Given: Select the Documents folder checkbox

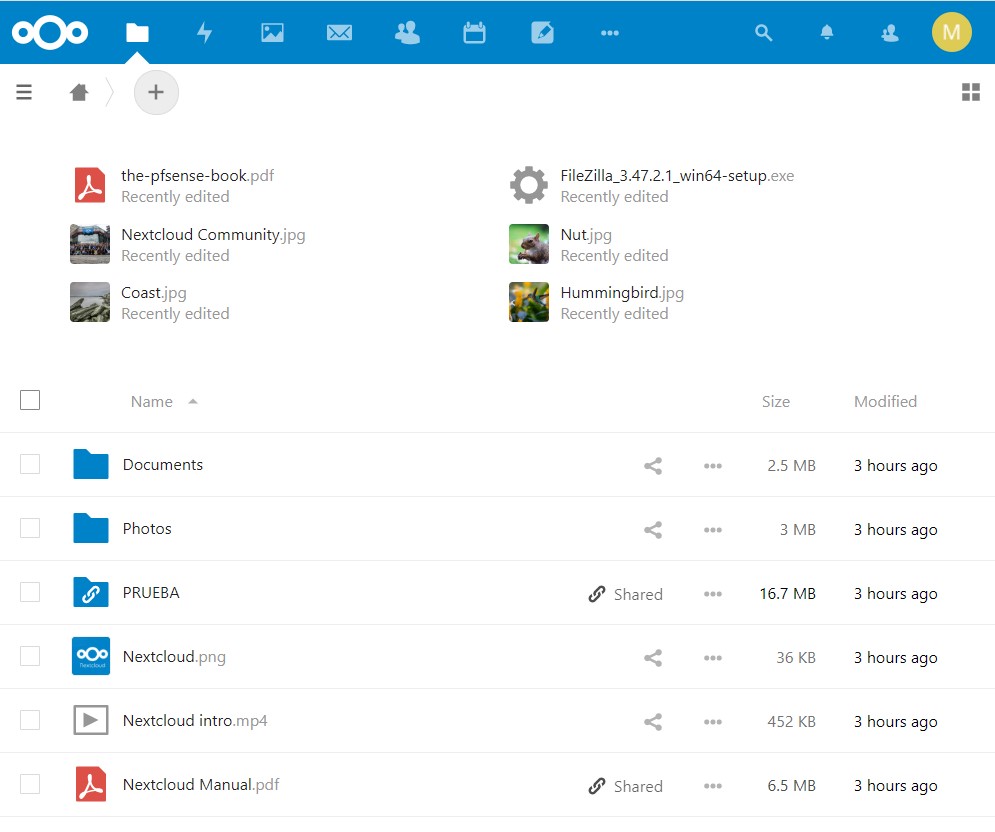Looking at the screenshot, I should coord(30,464).
